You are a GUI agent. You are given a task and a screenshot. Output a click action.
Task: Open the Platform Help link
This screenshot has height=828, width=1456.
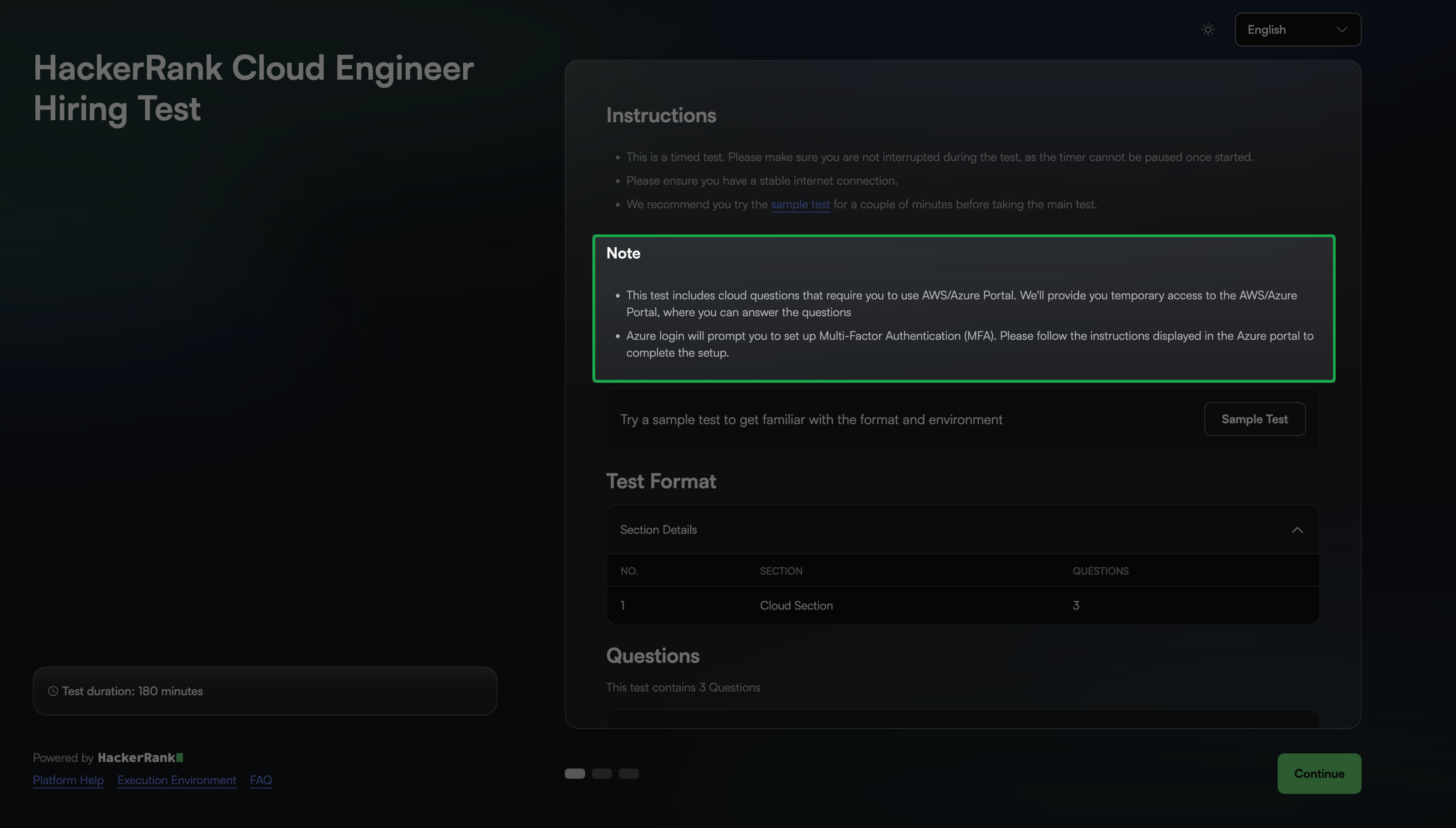pos(68,780)
